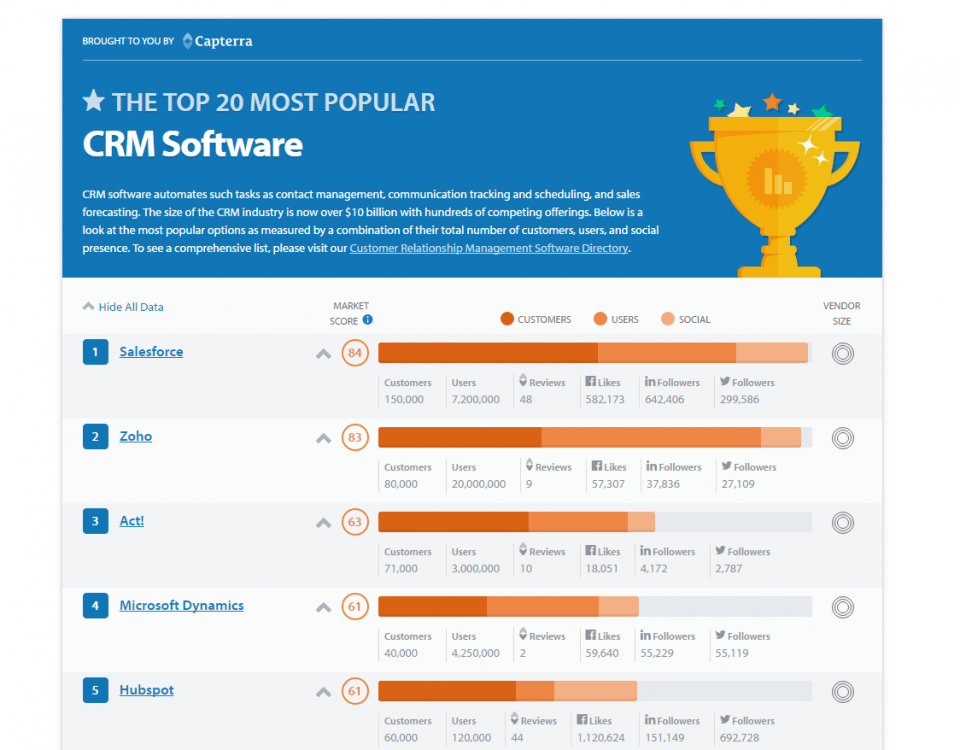Click Microsoft Dynamics LinkedIn icon
The height and width of the screenshot is (750, 960).
point(645,635)
